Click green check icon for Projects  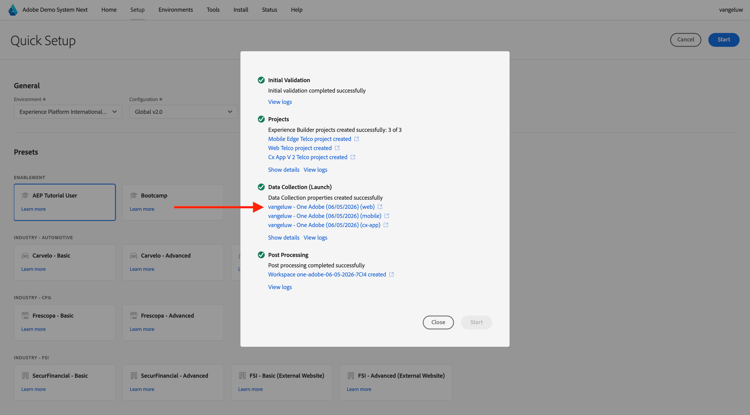261,119
